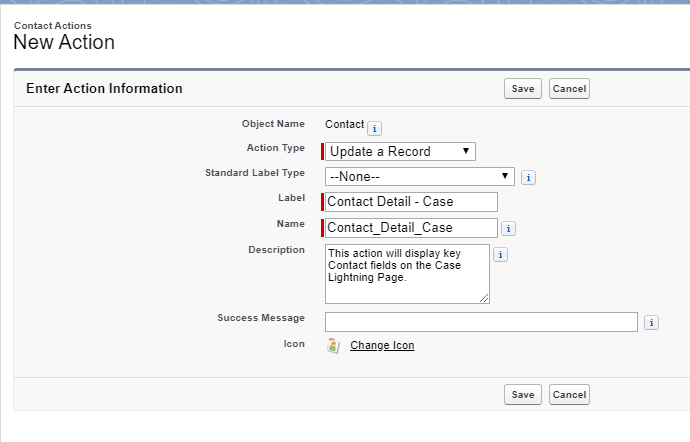Click info icon beside Standard Label Type
Image resolution: width=690 pixels, height=442 pixels.
[x=528, y=178]
